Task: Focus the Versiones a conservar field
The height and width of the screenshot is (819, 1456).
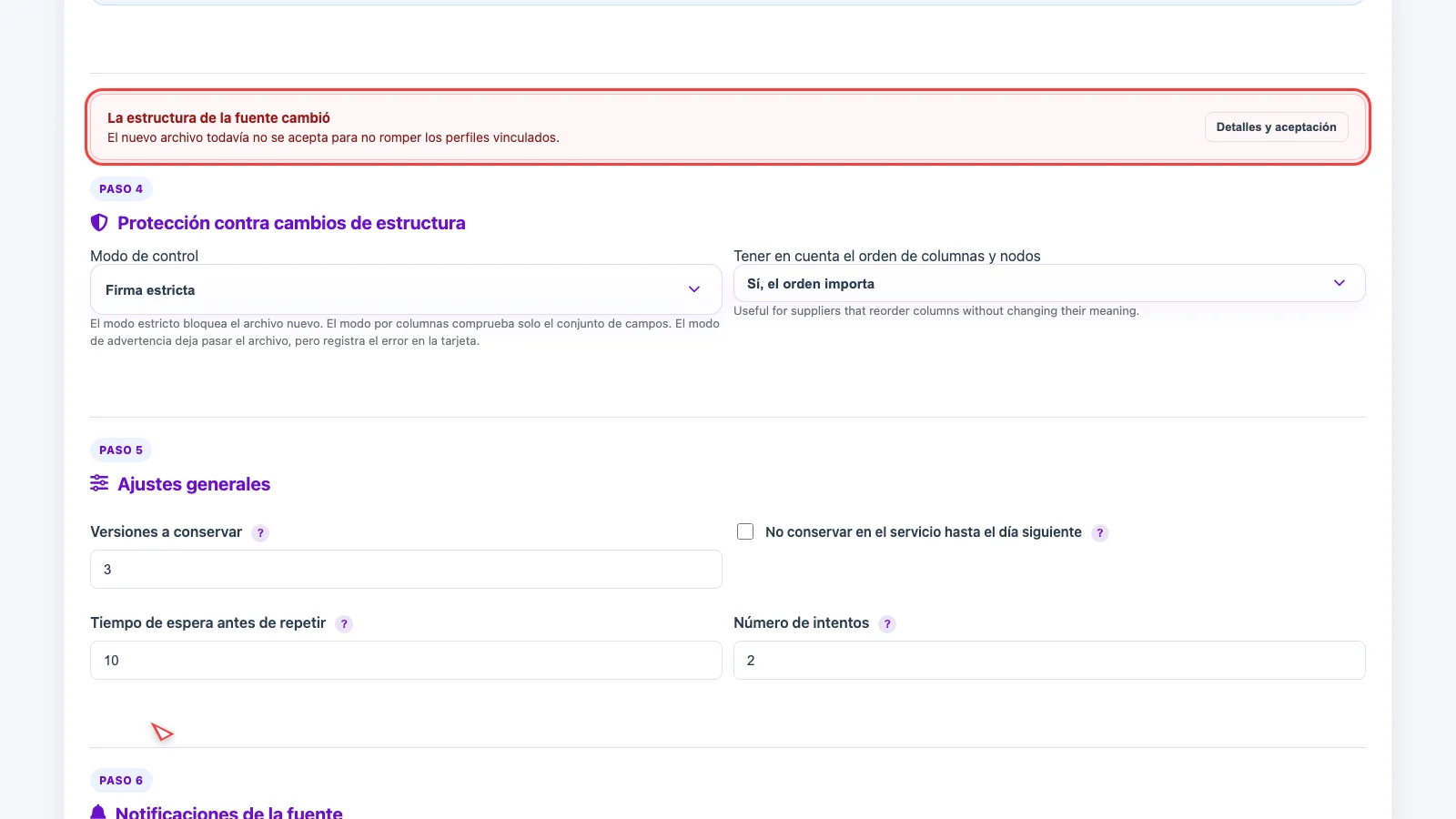Action: (x=406, y=569)
